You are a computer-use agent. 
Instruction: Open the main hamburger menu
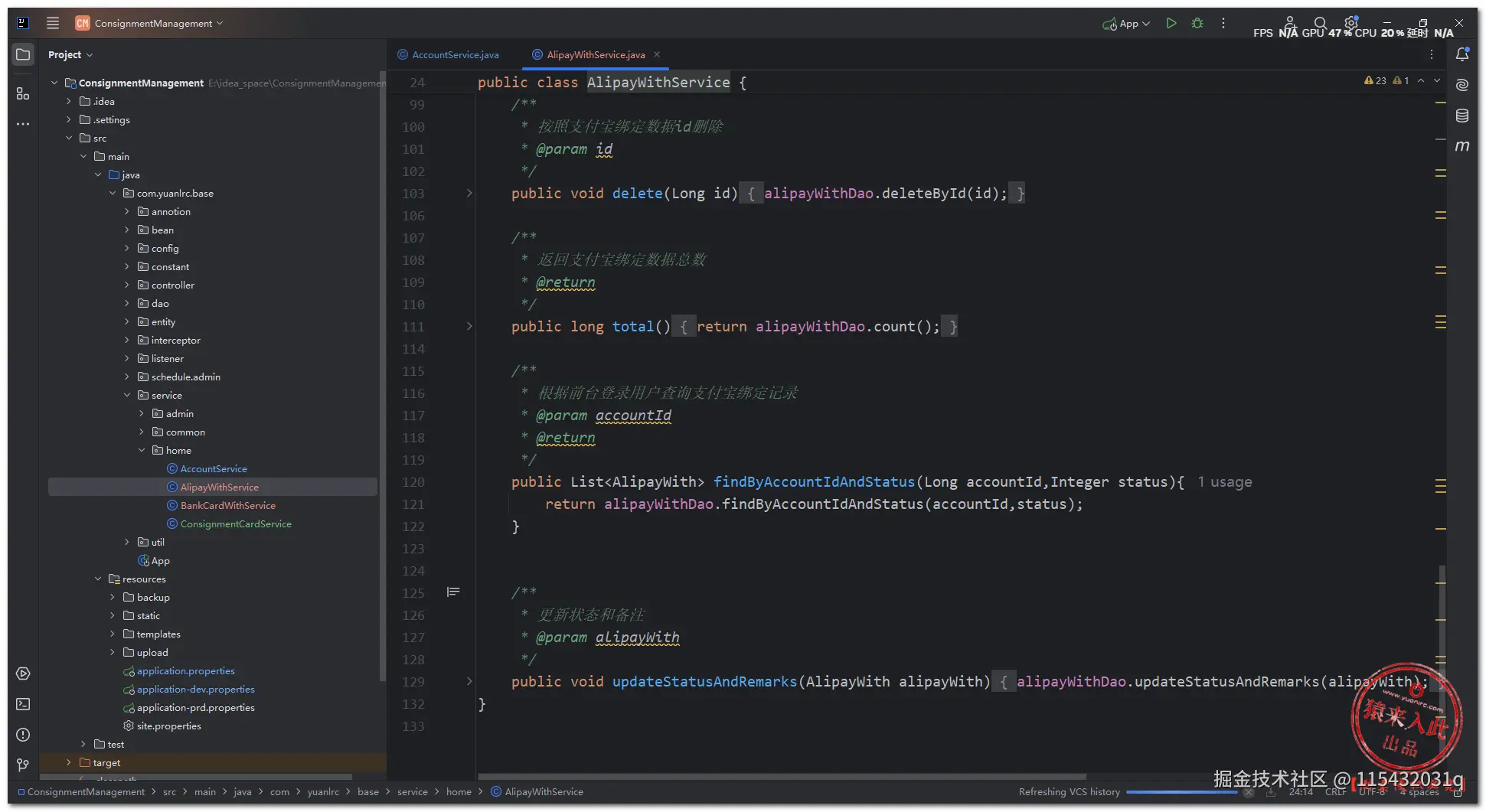[x=52, y=23]
